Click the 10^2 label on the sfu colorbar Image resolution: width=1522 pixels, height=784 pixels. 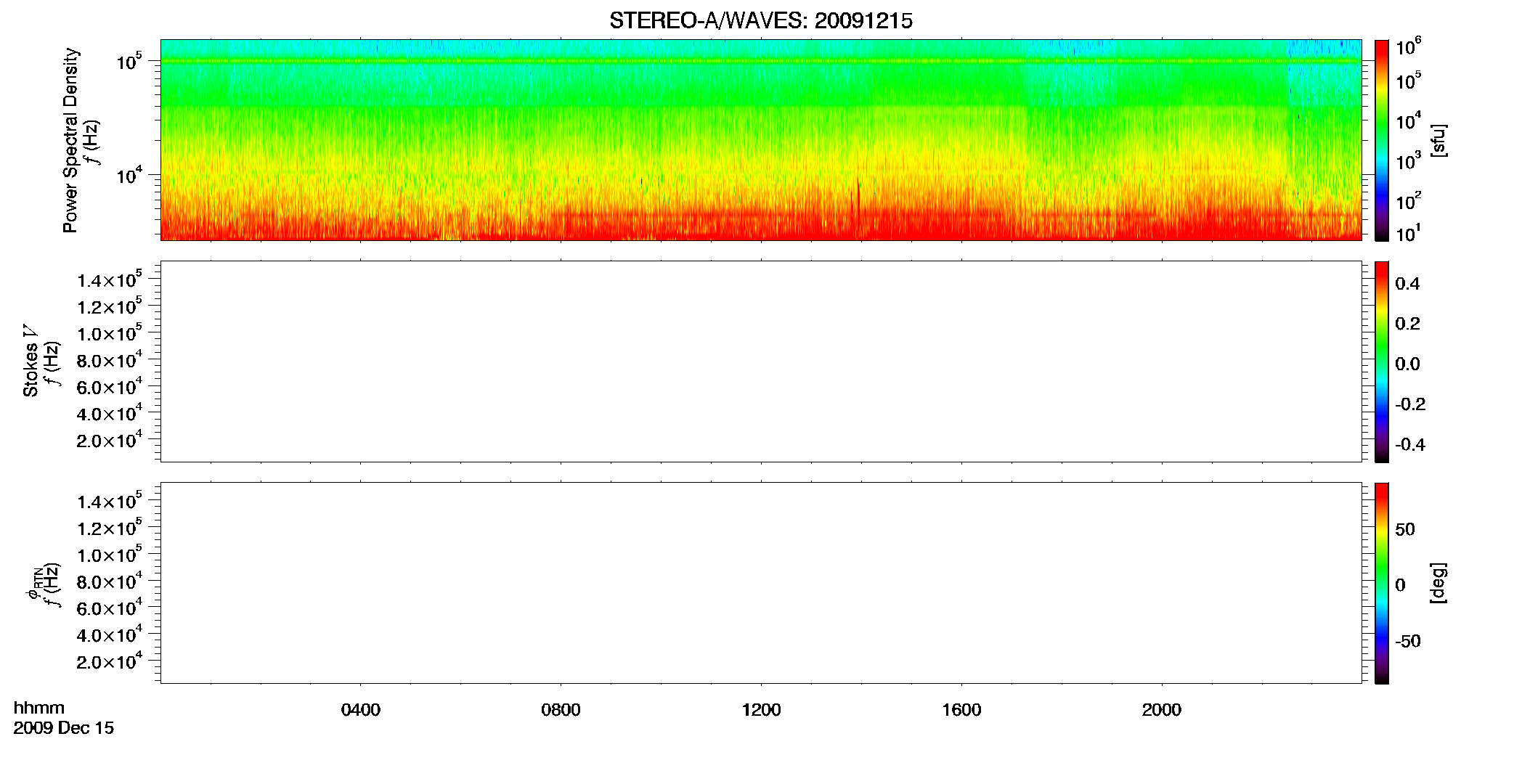(1408, 201)
